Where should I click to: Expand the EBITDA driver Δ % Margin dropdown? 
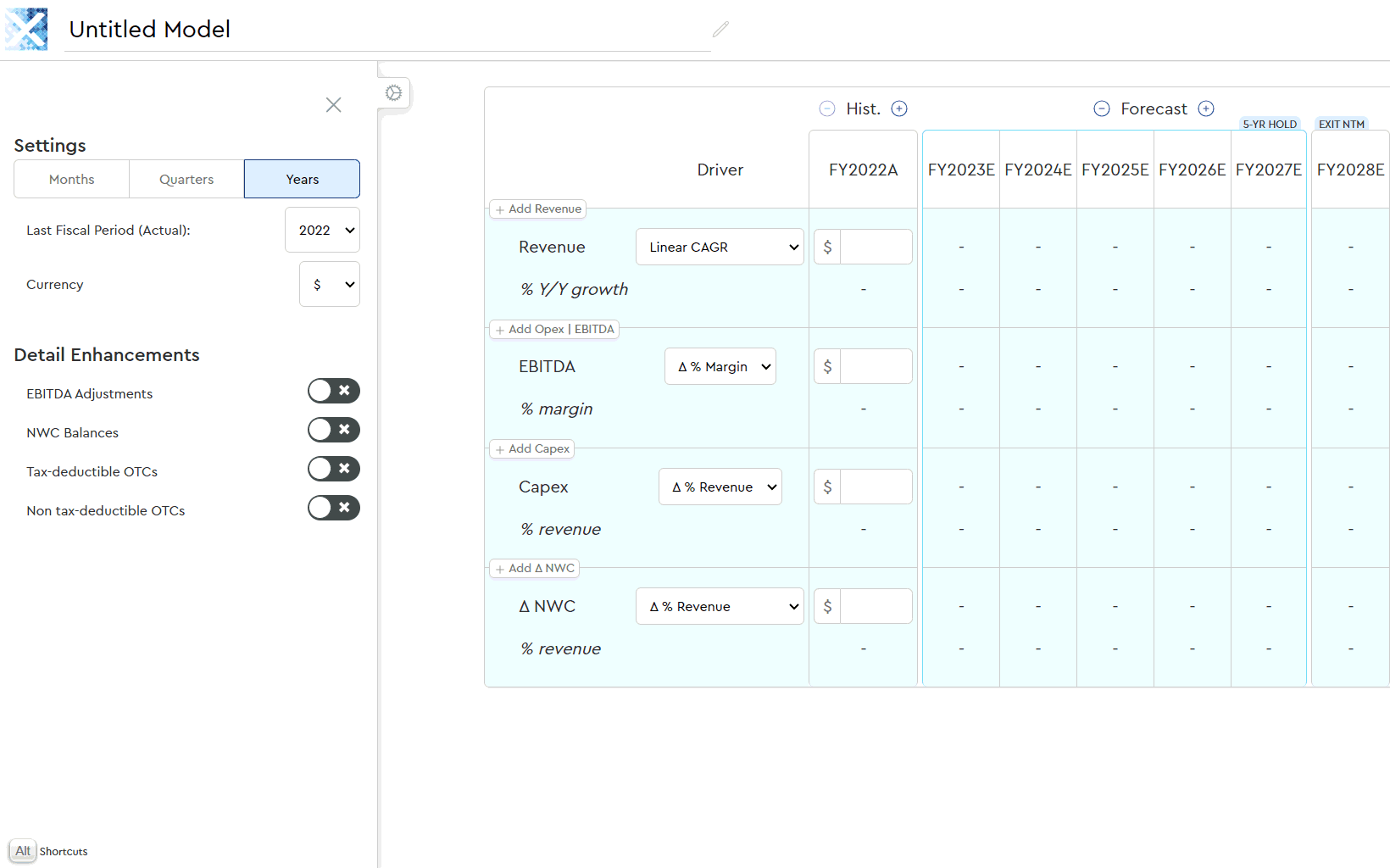(x=720, y=366)
